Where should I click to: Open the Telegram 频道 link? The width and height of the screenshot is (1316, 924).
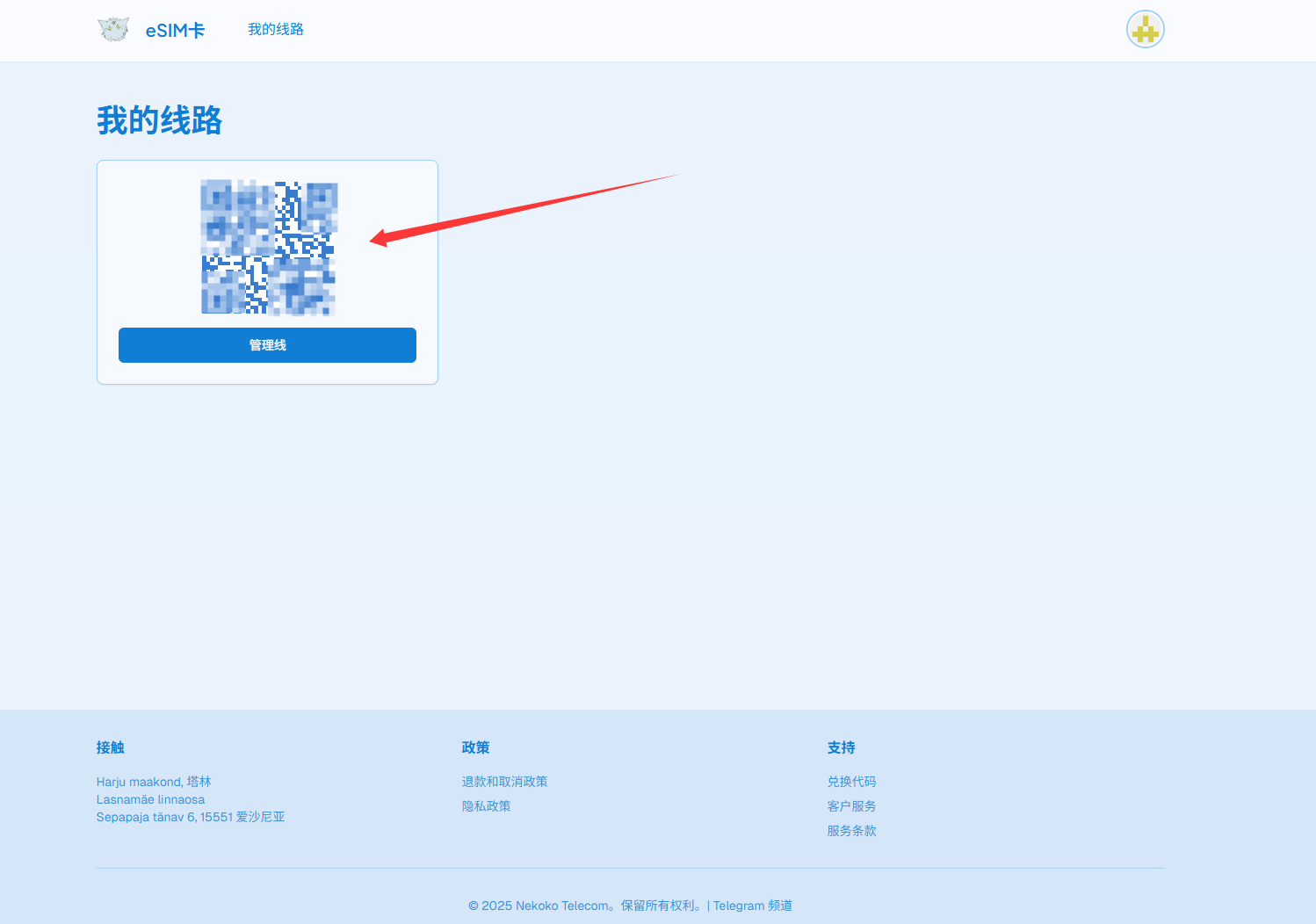click(x=753, y=906)
